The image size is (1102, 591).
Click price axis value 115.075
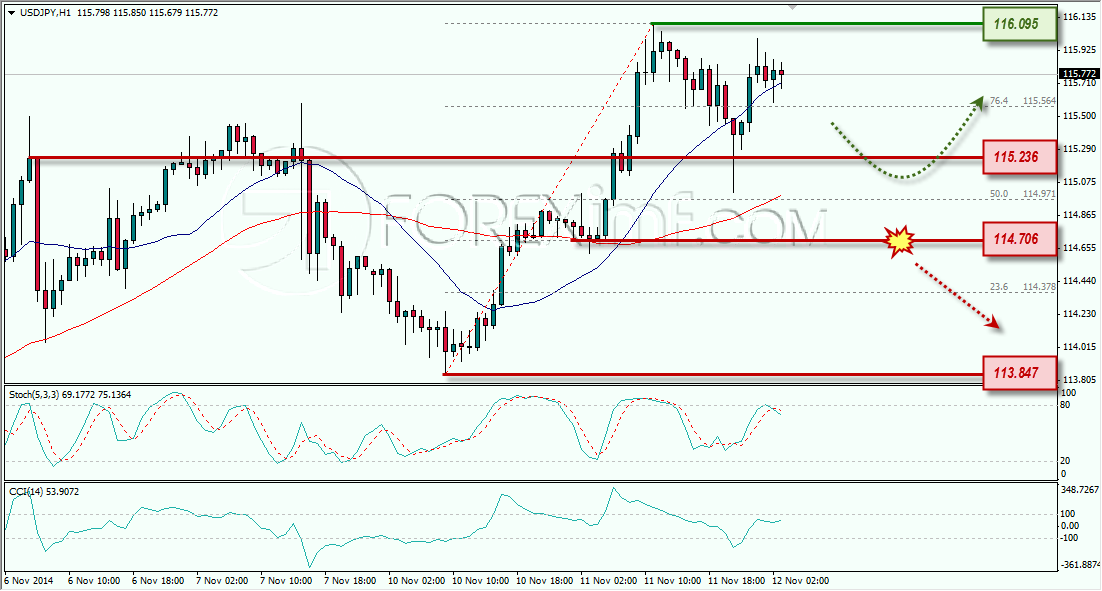coord(1080,182)
